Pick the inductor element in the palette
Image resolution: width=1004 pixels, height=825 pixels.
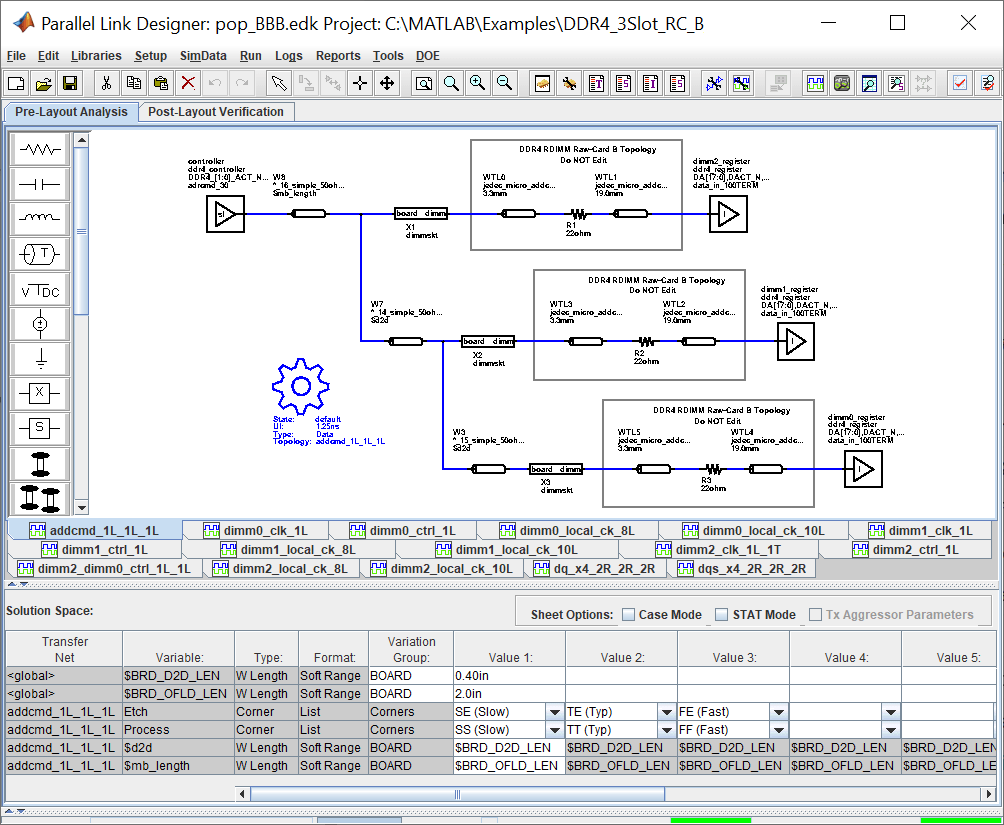pos(40,219)
